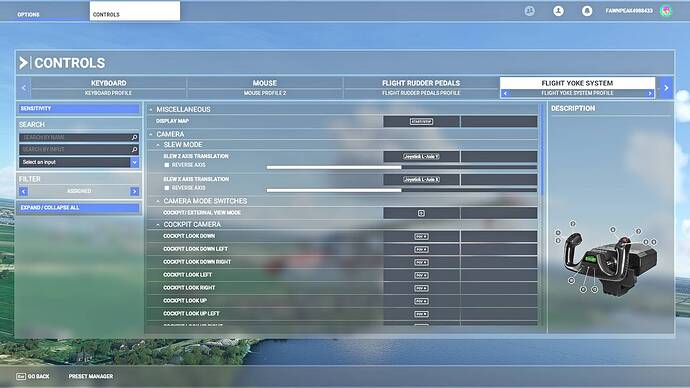Focus the Search by input field
This screenshot has width=690, height=388.
[75, 150]
